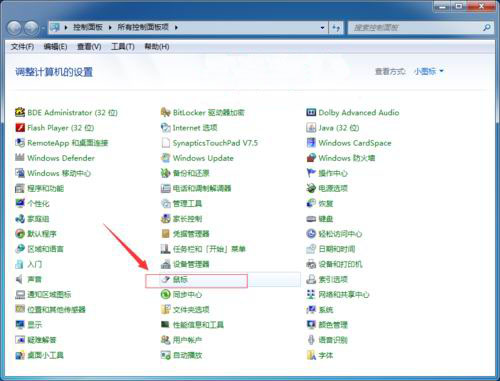Image resolution: width=500 pixels, height=381 pixels.
Task: Click the 键盘 keyboard icon
Action: point(311,219)
